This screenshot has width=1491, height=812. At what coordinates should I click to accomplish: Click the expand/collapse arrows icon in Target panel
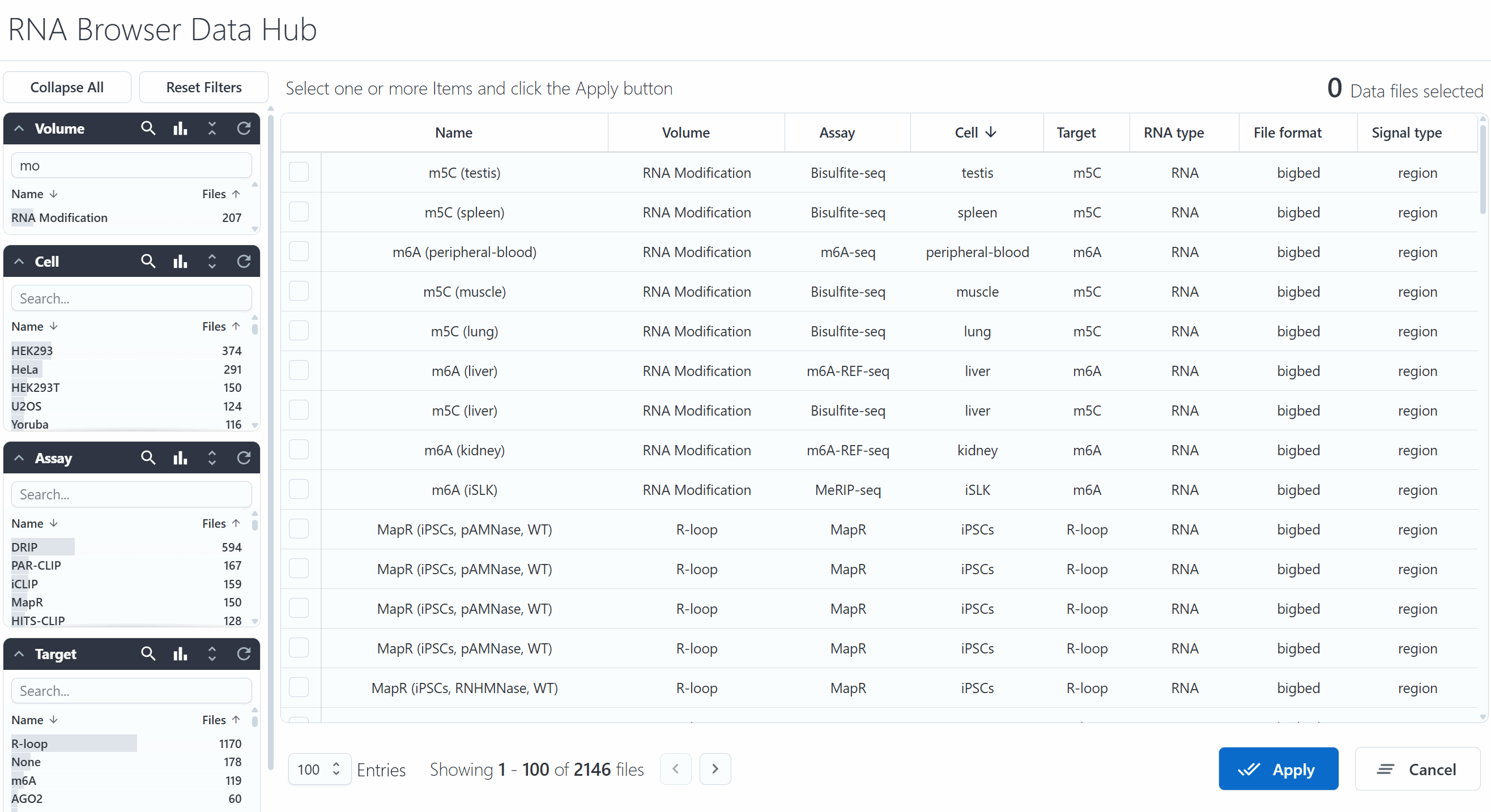pos(212,654)
